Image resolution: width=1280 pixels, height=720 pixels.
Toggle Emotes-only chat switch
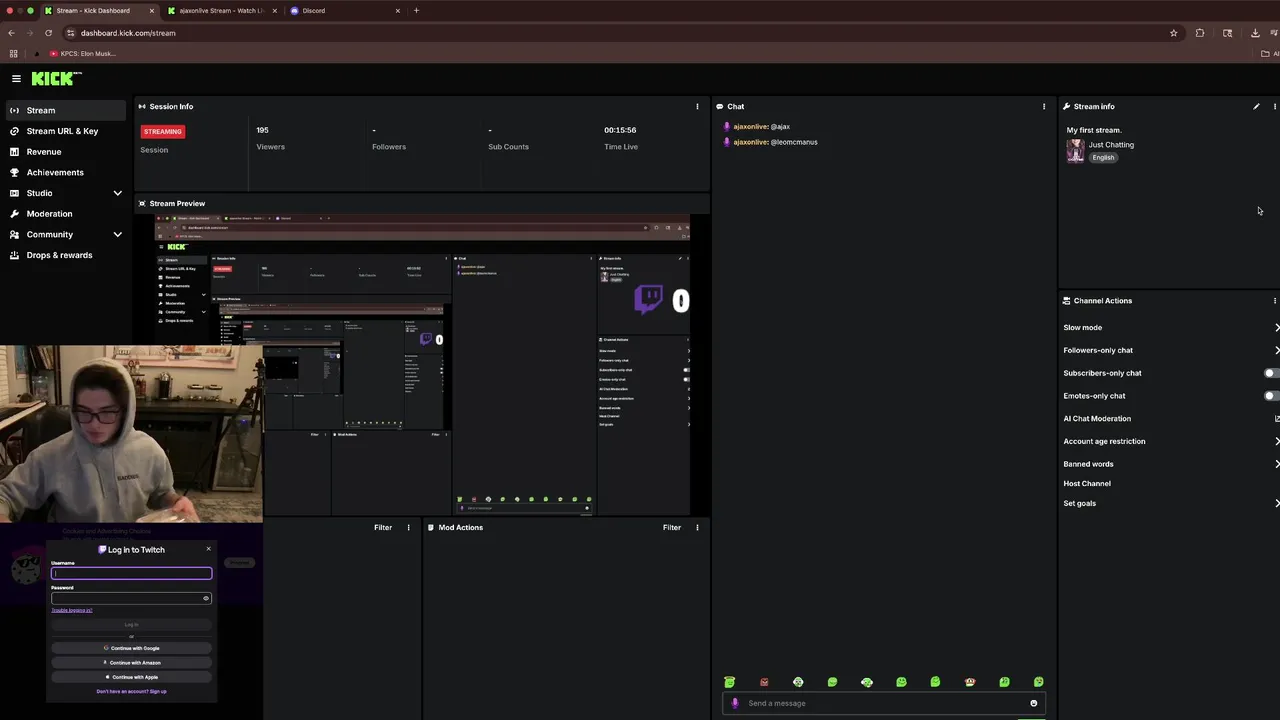pos(1271,396)
